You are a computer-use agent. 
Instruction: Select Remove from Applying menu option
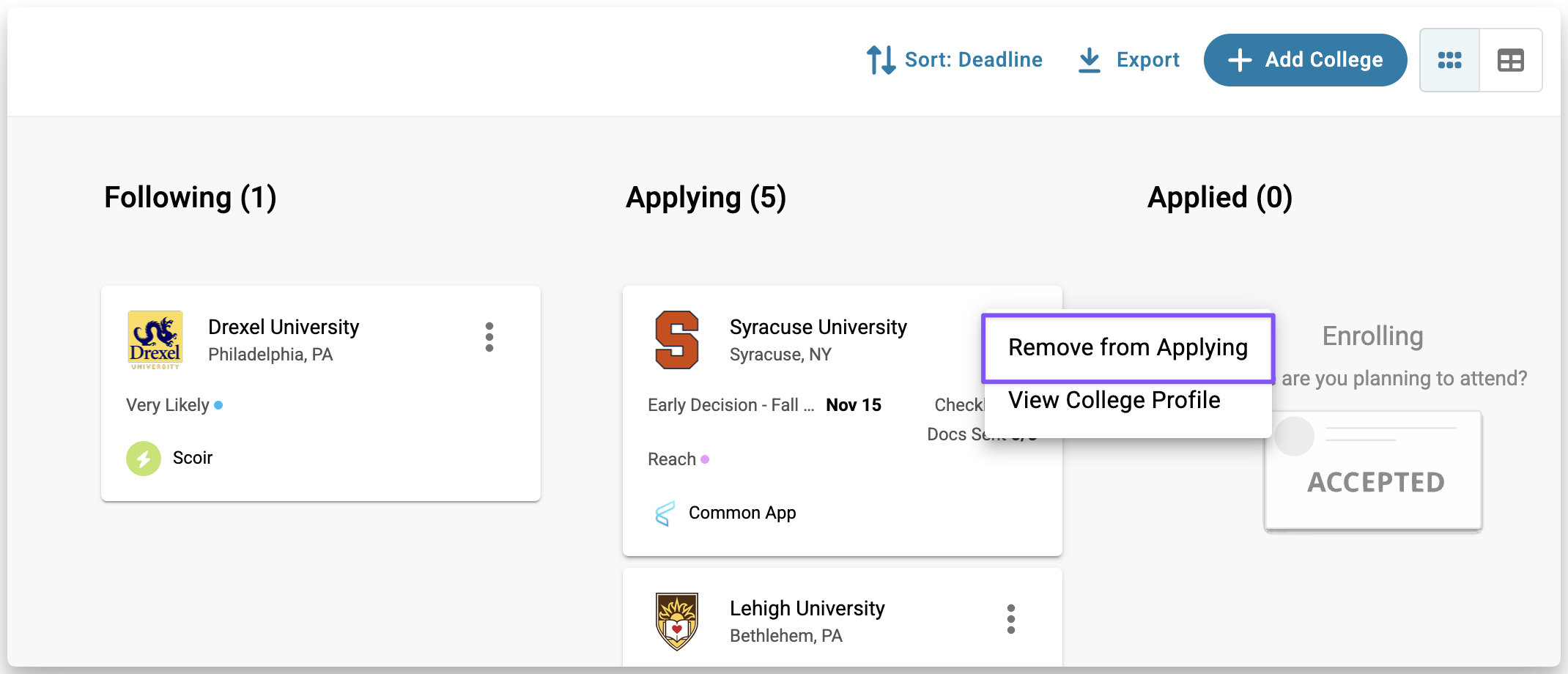coord(1128,347)
